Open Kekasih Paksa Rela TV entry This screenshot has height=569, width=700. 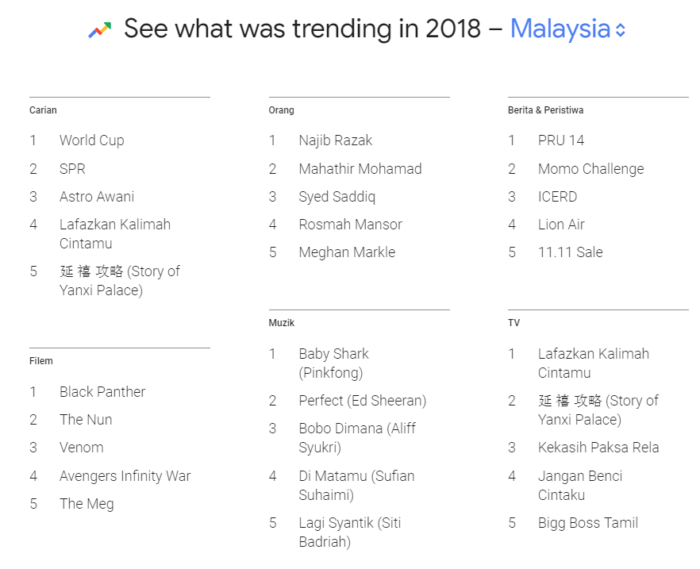(x=598, y=447)
